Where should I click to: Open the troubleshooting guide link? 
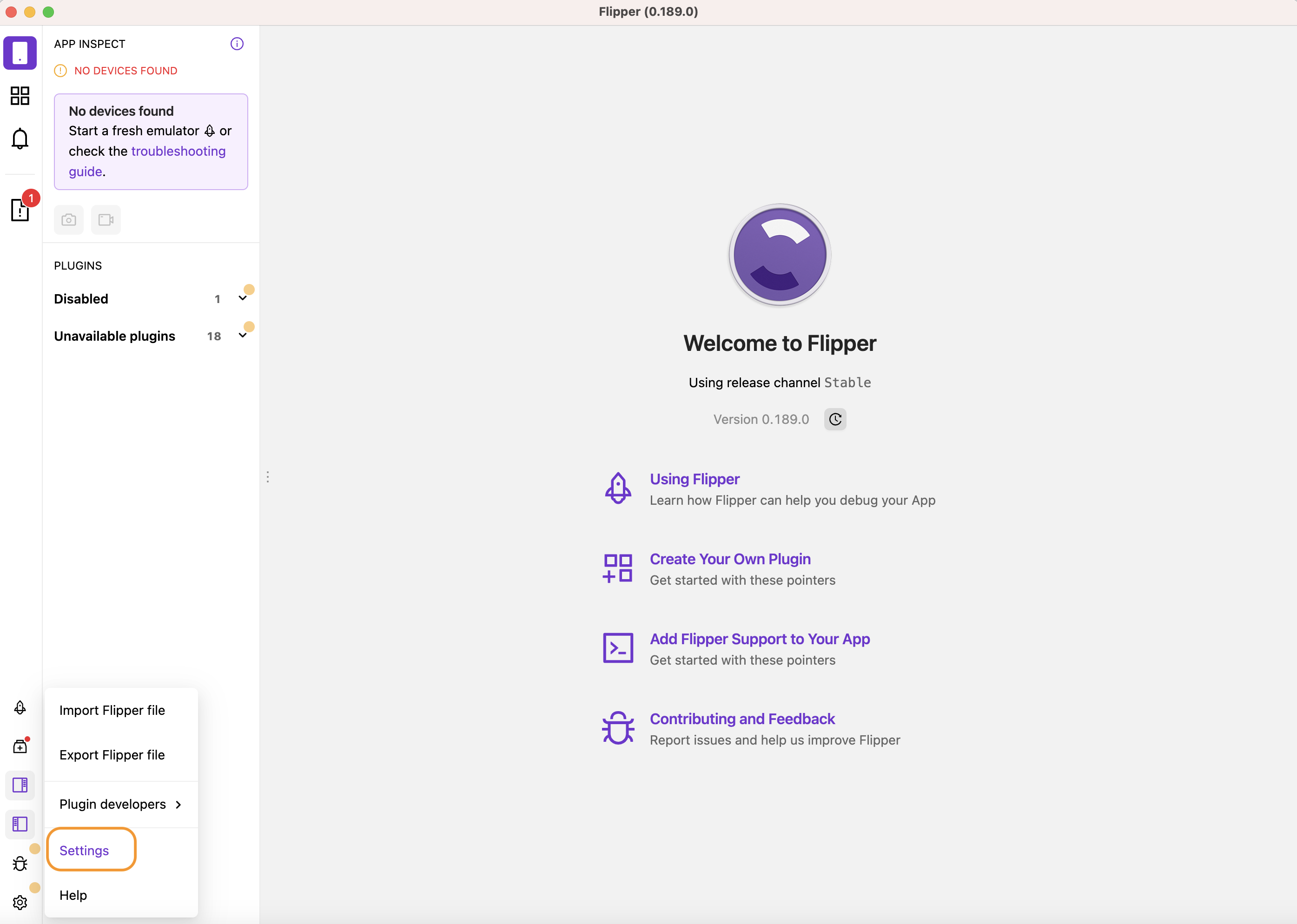tap(178, 152)
